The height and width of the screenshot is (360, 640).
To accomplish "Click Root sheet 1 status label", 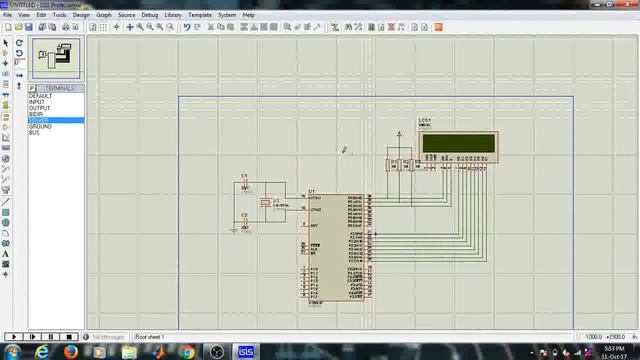I will click(150, 337).
